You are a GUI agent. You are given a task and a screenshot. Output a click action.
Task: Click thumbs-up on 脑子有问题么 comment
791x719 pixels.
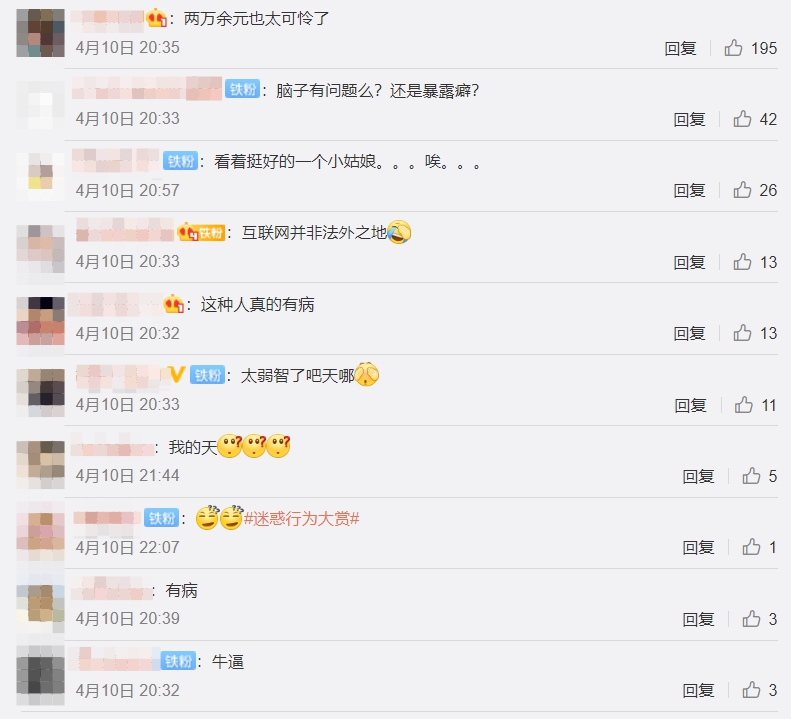[x=743, y=119]
